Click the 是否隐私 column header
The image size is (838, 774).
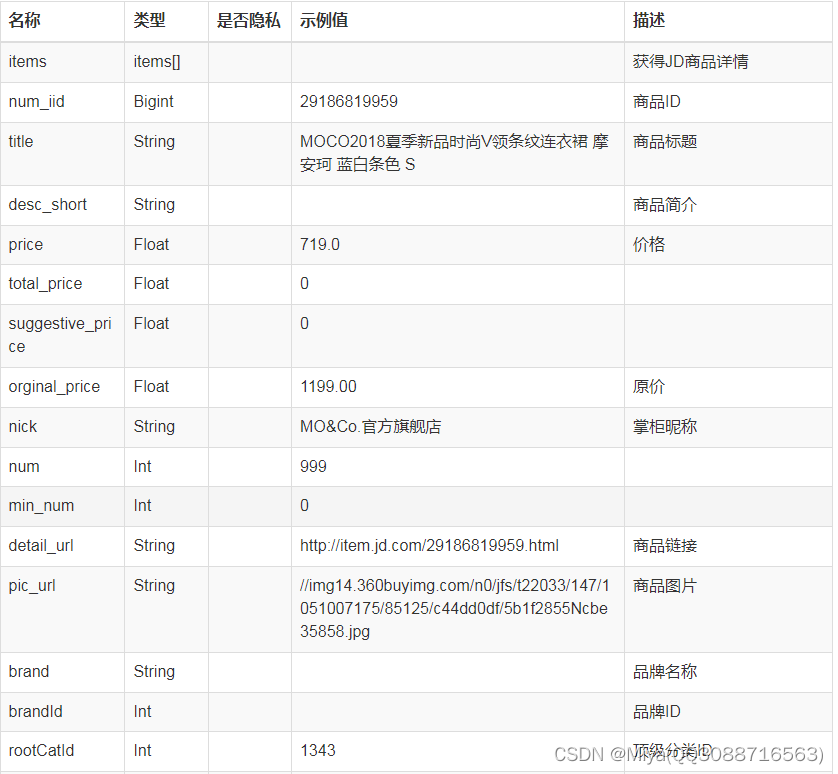click(x=249, y=20)
